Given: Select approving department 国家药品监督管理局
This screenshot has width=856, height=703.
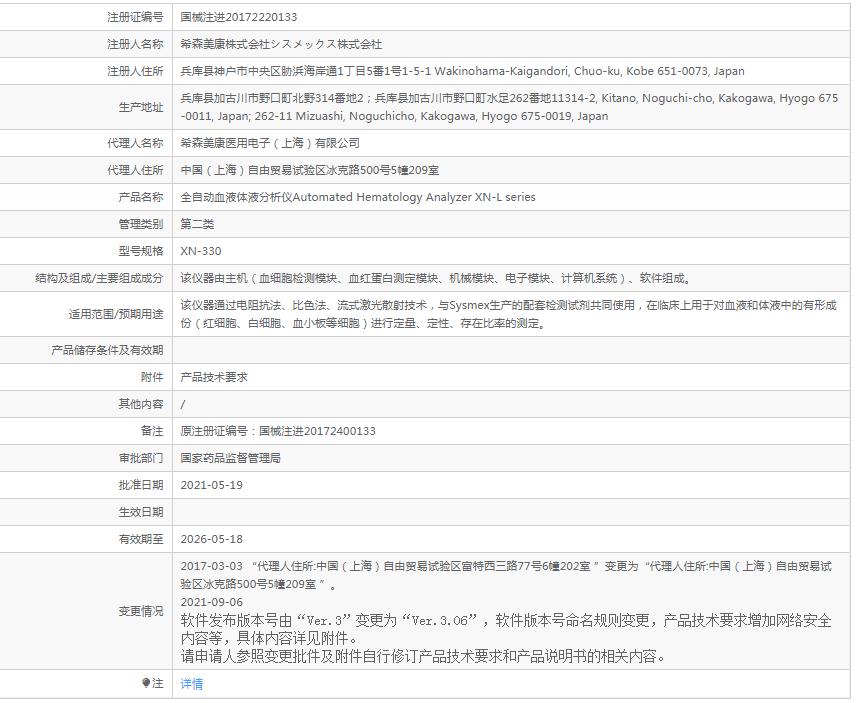Looking at the screenshot, I should pyautogui.click(x=231, y=458).
